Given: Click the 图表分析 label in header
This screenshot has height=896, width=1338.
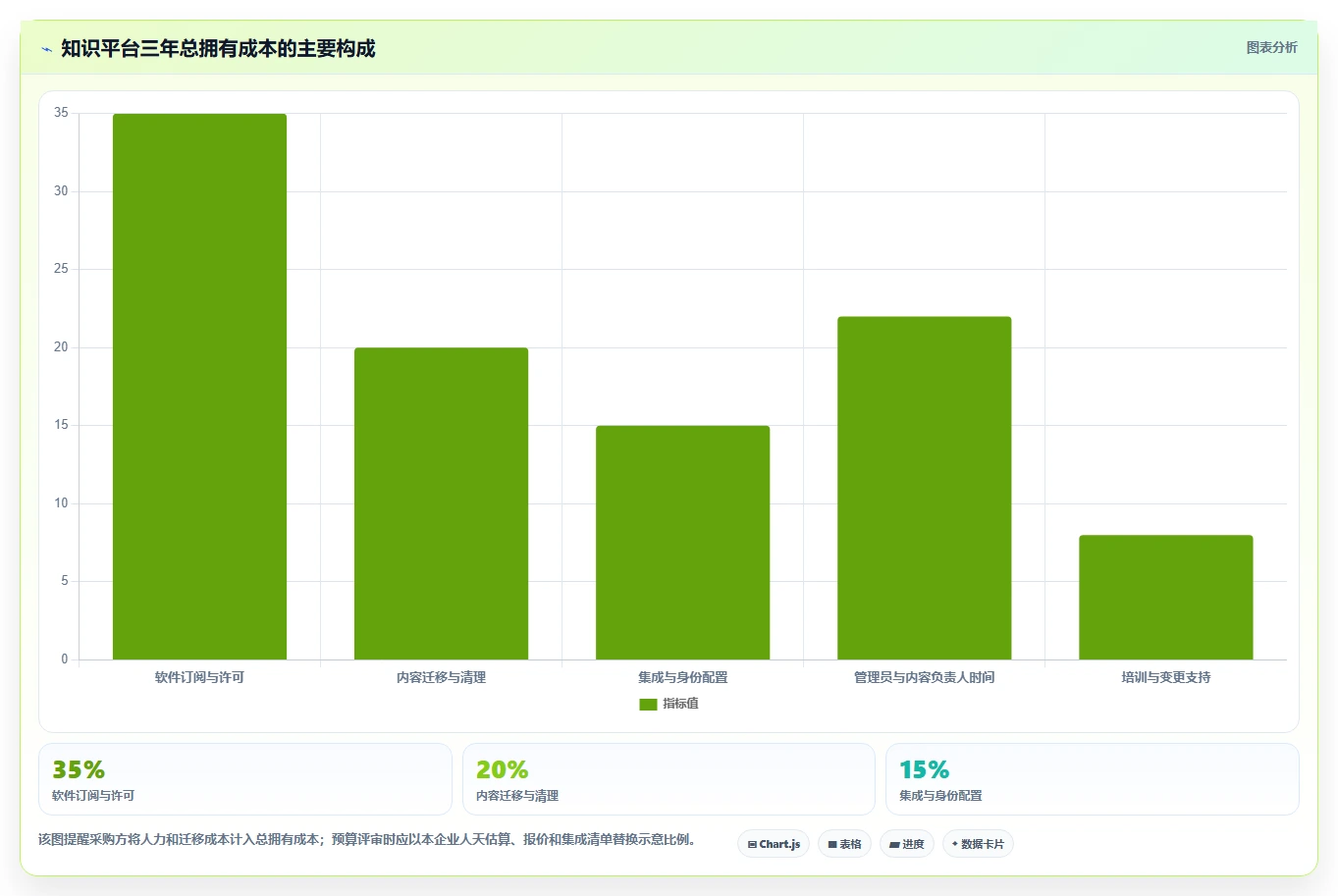Looking at the screenshot, I should (x=1271, y=47).
